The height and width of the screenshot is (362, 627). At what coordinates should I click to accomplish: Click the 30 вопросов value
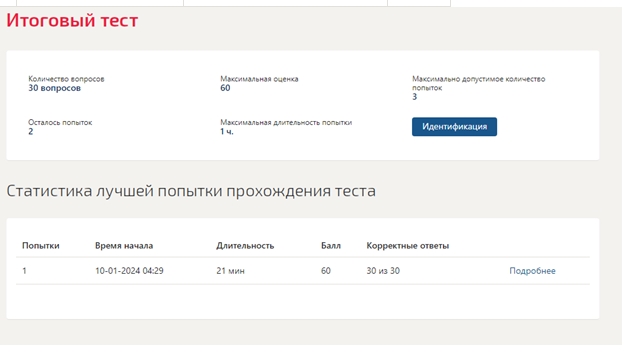click(54, 88)
